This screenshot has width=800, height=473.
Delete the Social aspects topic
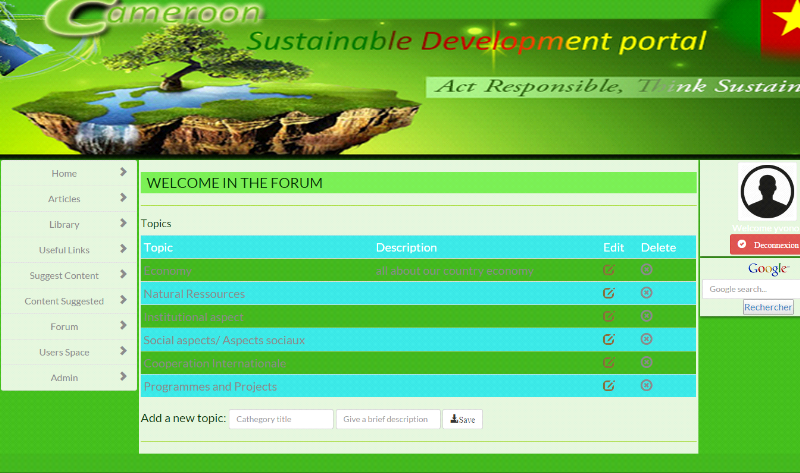[646, 339]
